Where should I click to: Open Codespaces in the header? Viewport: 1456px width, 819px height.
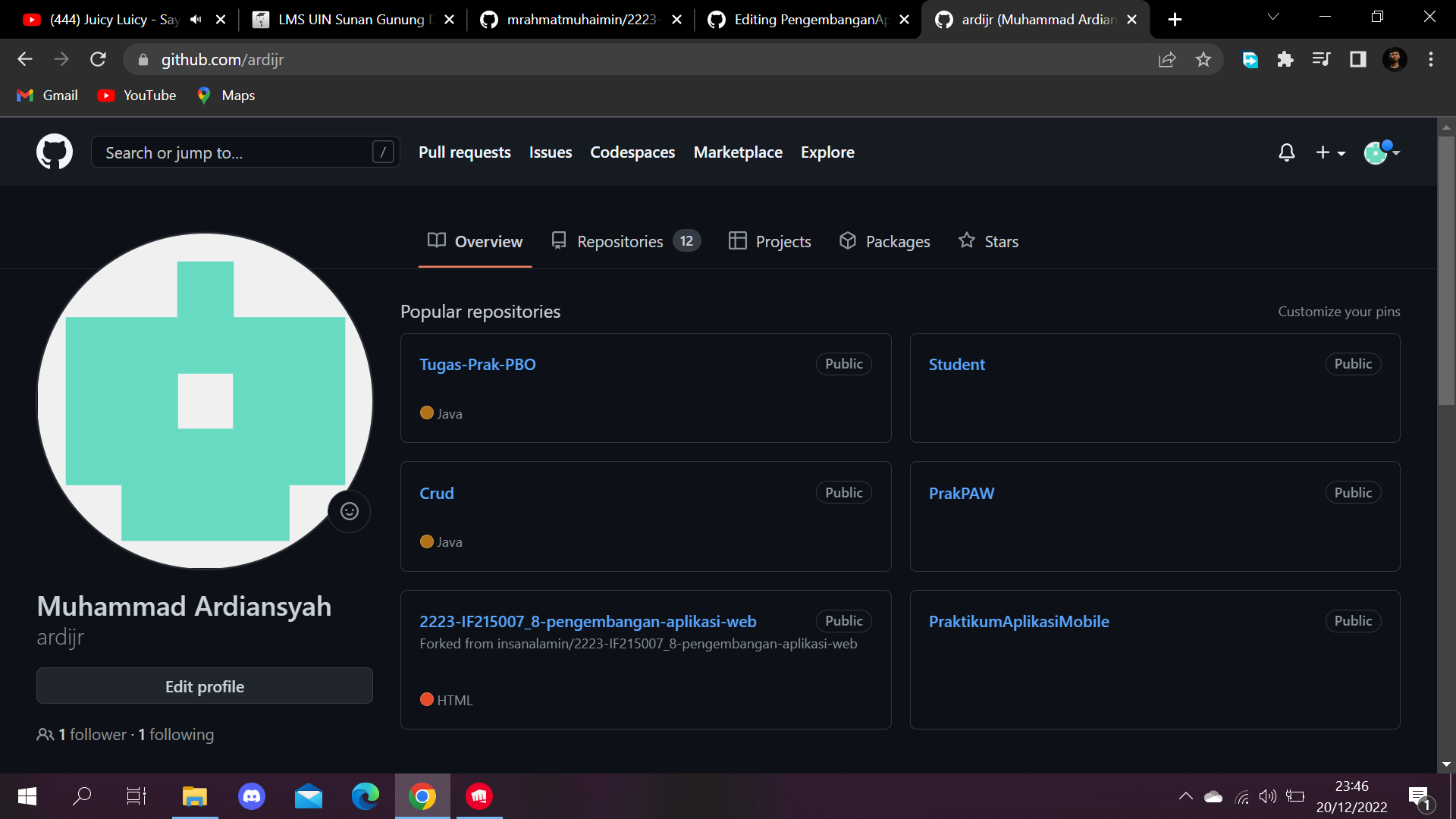(632, 152)
